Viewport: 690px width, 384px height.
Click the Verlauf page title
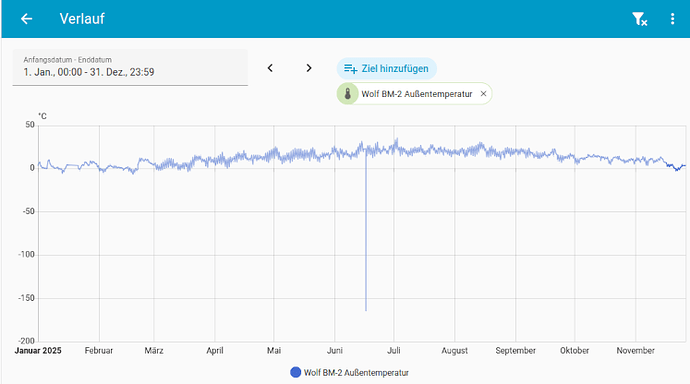pyautogui.click(x=82, y=19)
